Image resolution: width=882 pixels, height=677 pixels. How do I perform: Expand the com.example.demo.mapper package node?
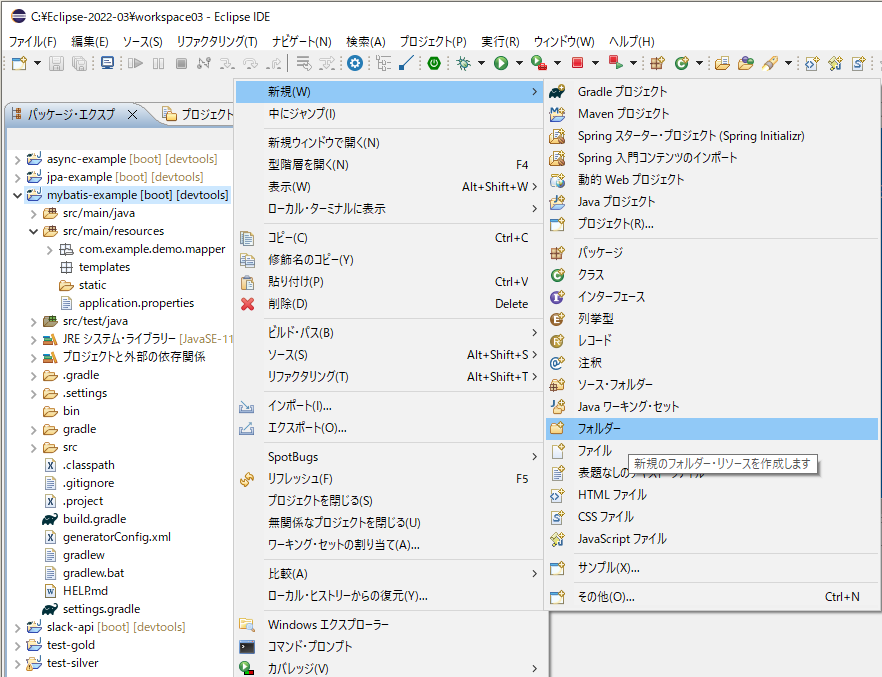click(x=50, y=250)
